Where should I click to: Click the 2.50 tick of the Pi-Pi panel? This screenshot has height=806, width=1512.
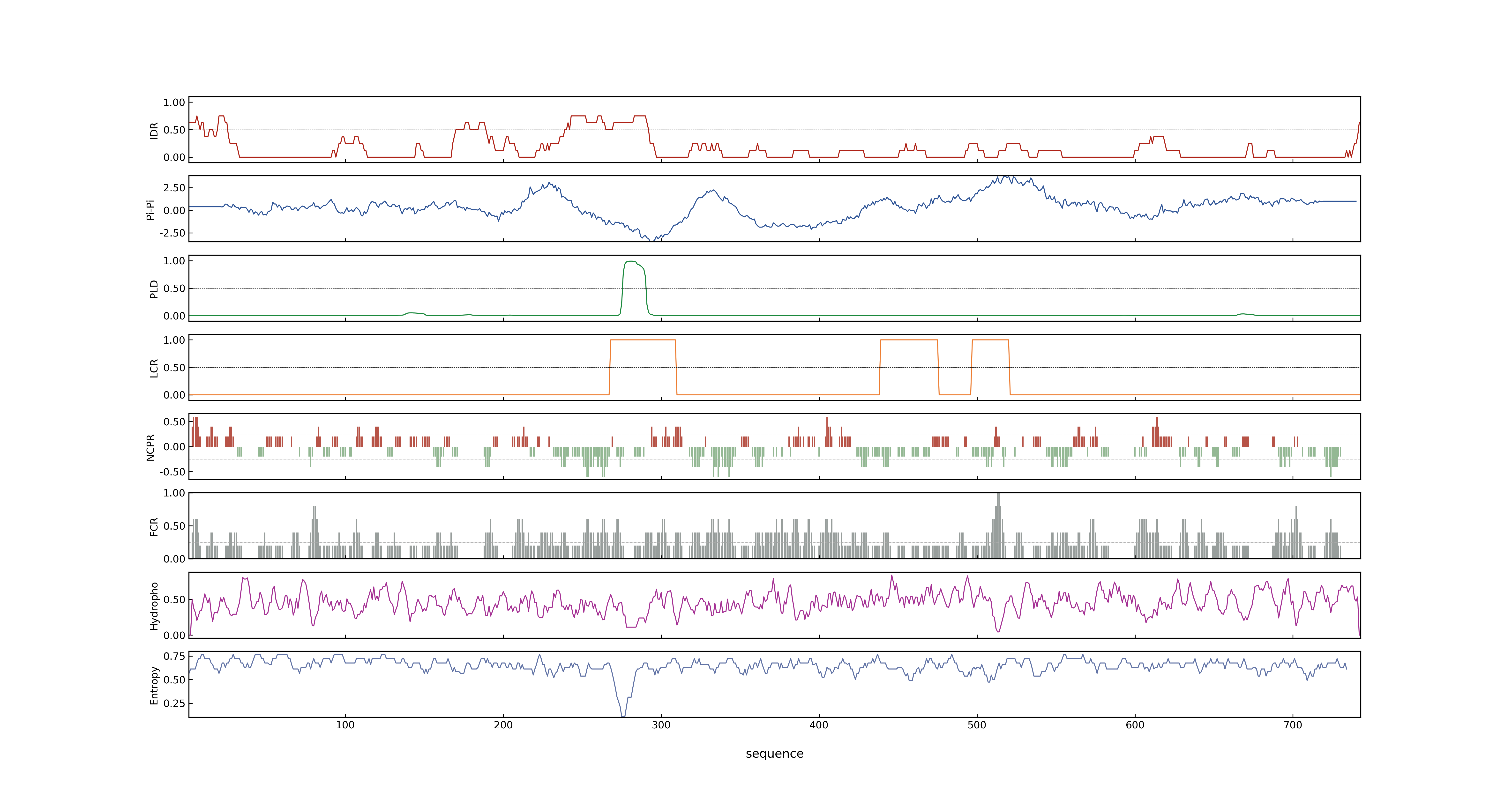tap(174, 188)
